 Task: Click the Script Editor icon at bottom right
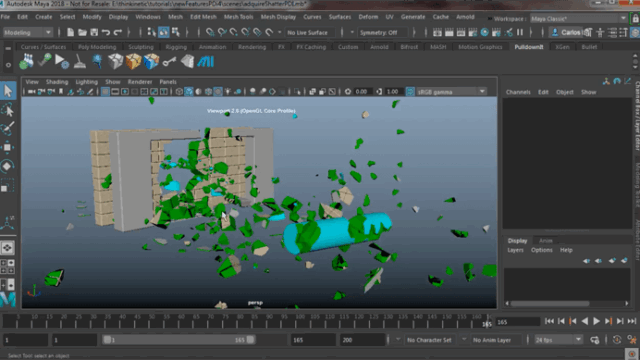click(632, 354)
